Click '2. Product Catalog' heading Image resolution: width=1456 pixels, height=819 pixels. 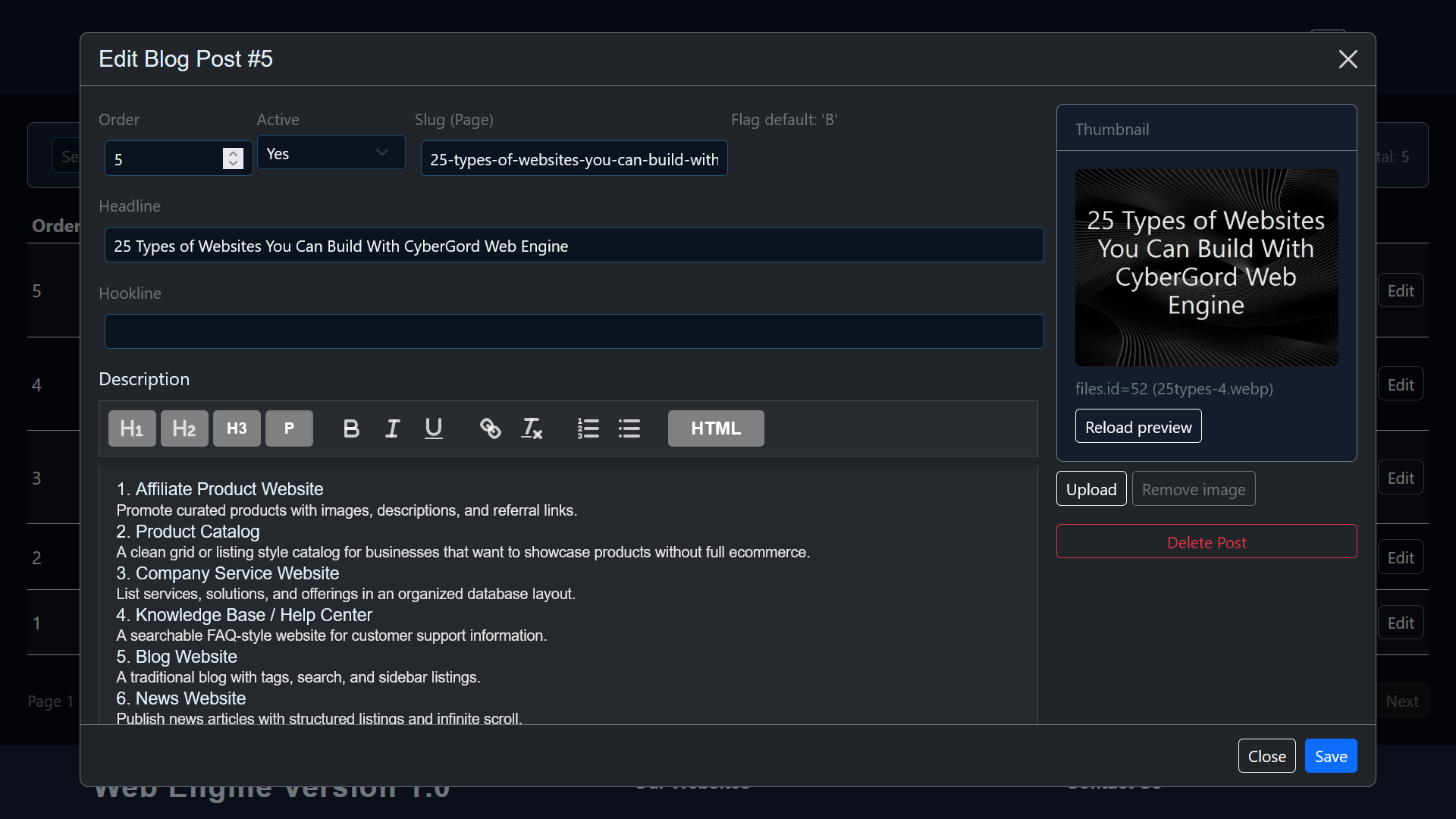pyautogui.click(x=188, y=532)
